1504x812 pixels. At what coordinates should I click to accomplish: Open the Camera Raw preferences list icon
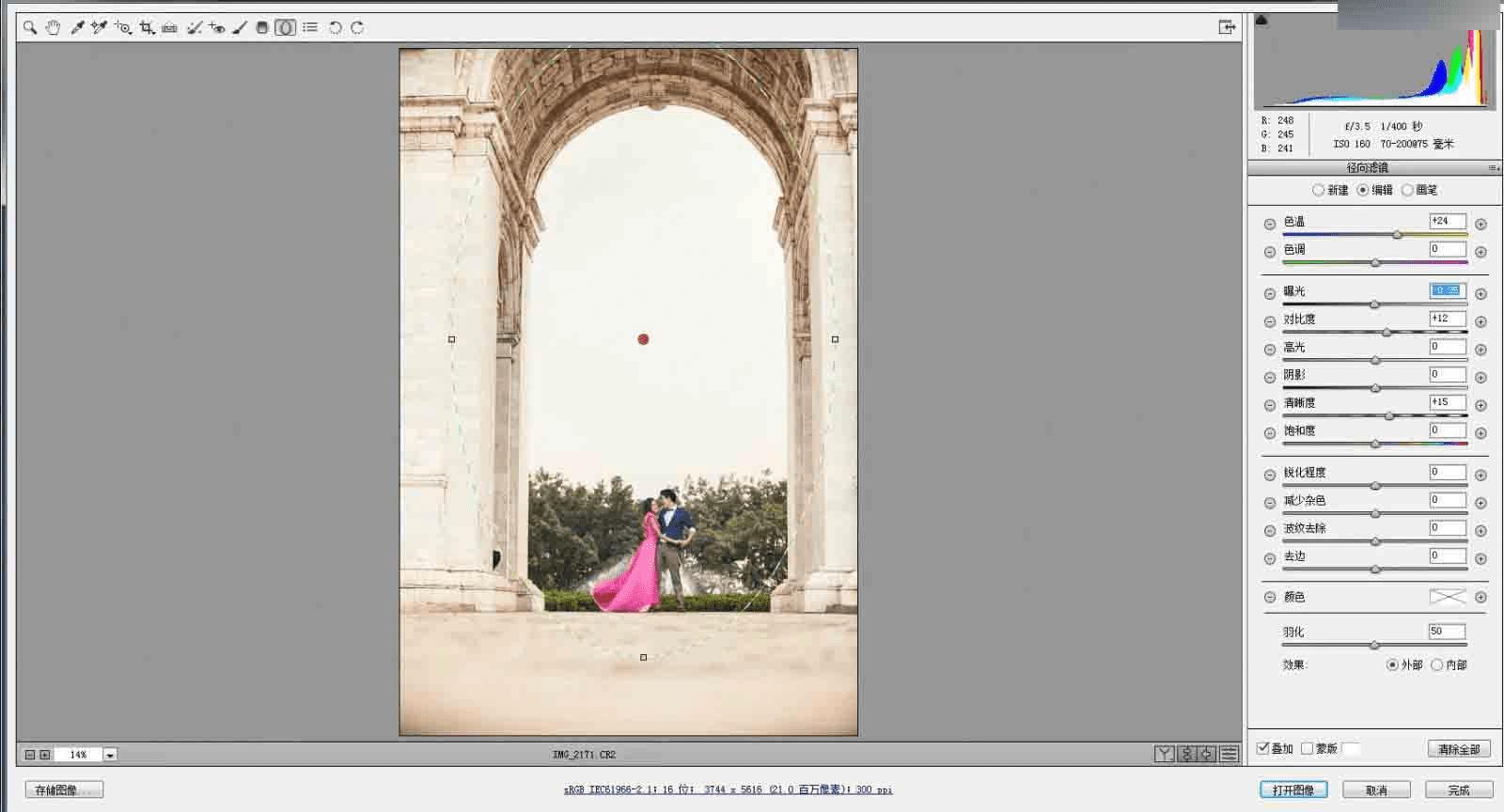pyautogui.click(x=310, y=28)
